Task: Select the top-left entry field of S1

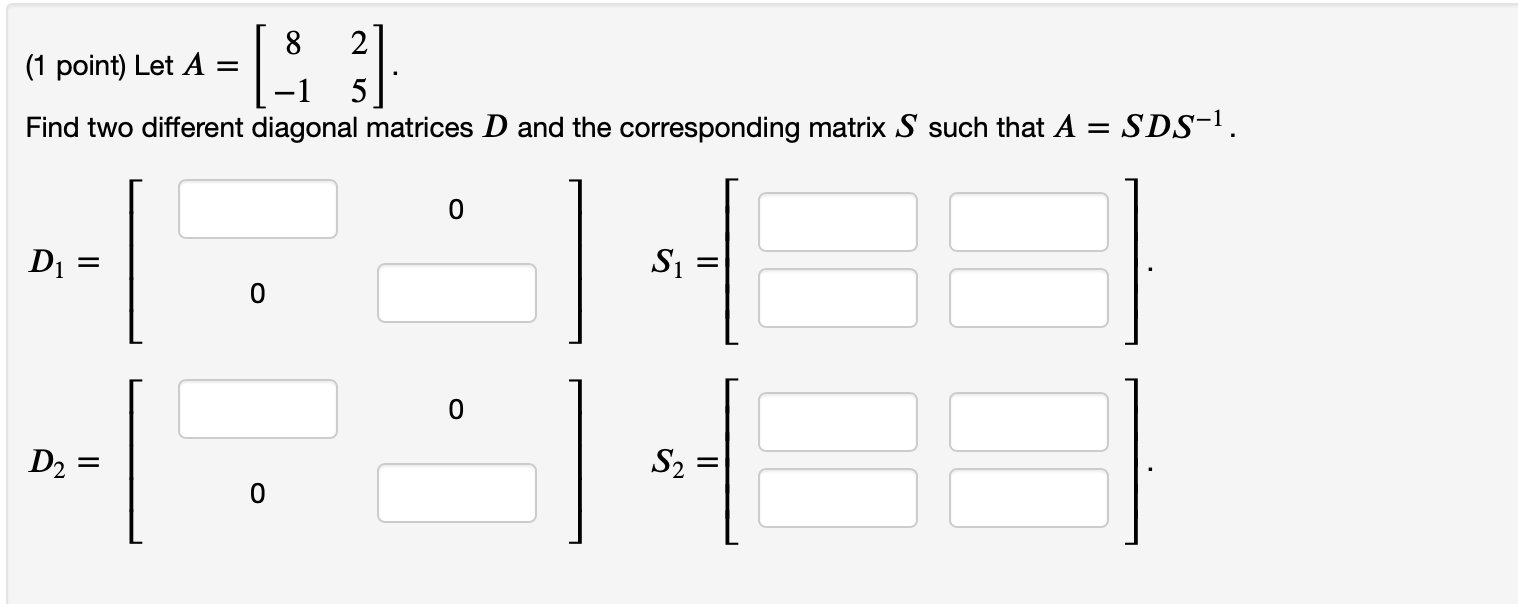Action: pyautogui.click(x=838, y=222)
